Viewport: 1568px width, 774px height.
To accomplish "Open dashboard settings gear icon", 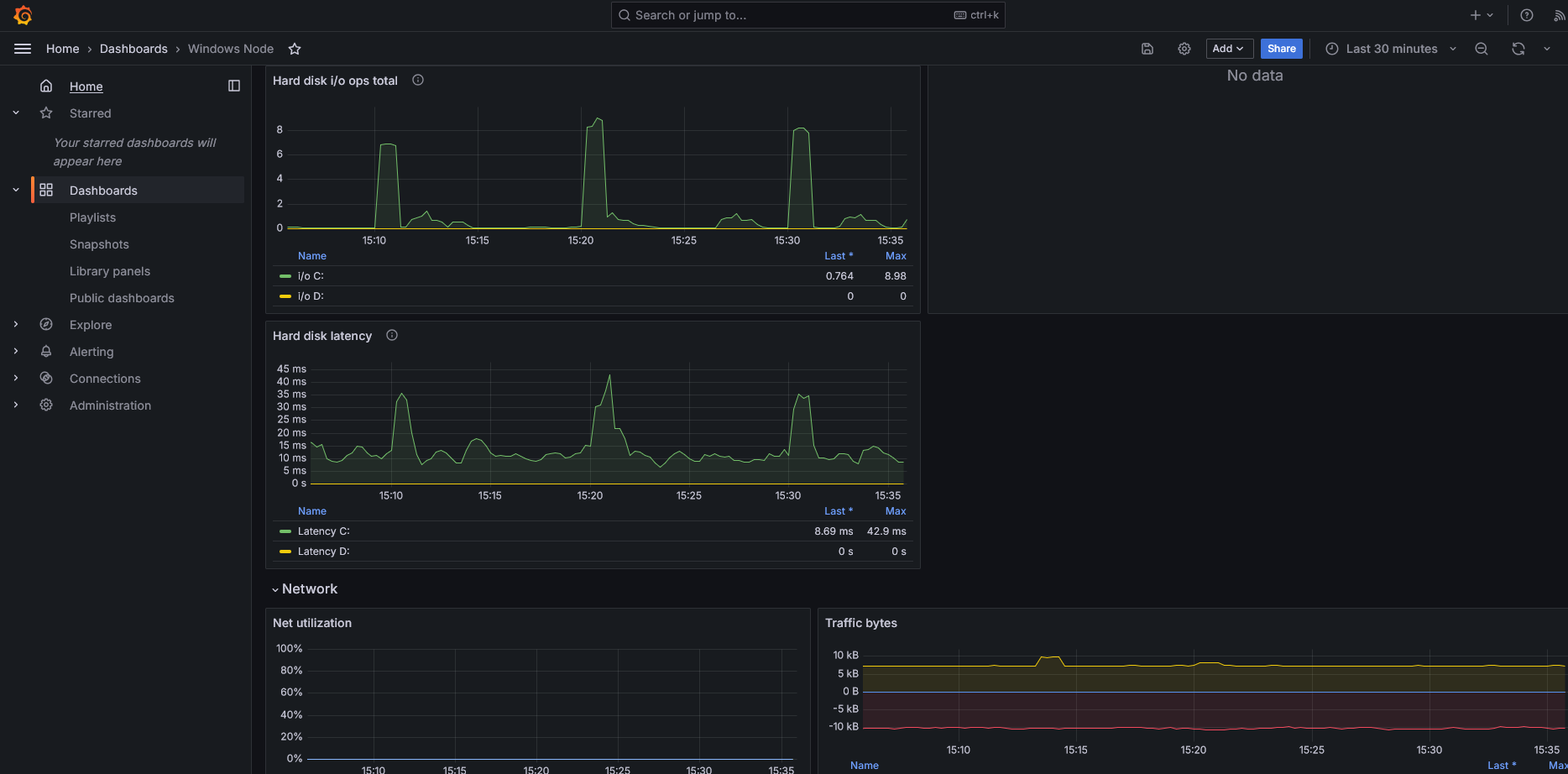I will tap(1184, 49).
